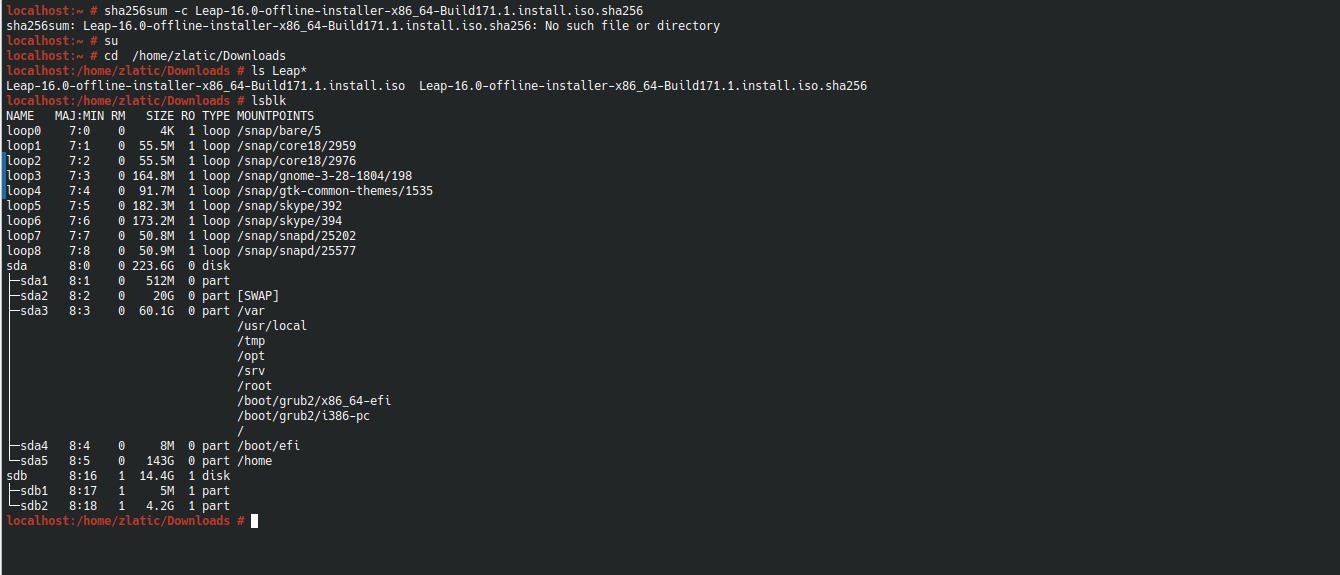Click the loop8 device name
Viewport: 1340px width, 575px height.
pyautogui.click(x=24, y=251)
